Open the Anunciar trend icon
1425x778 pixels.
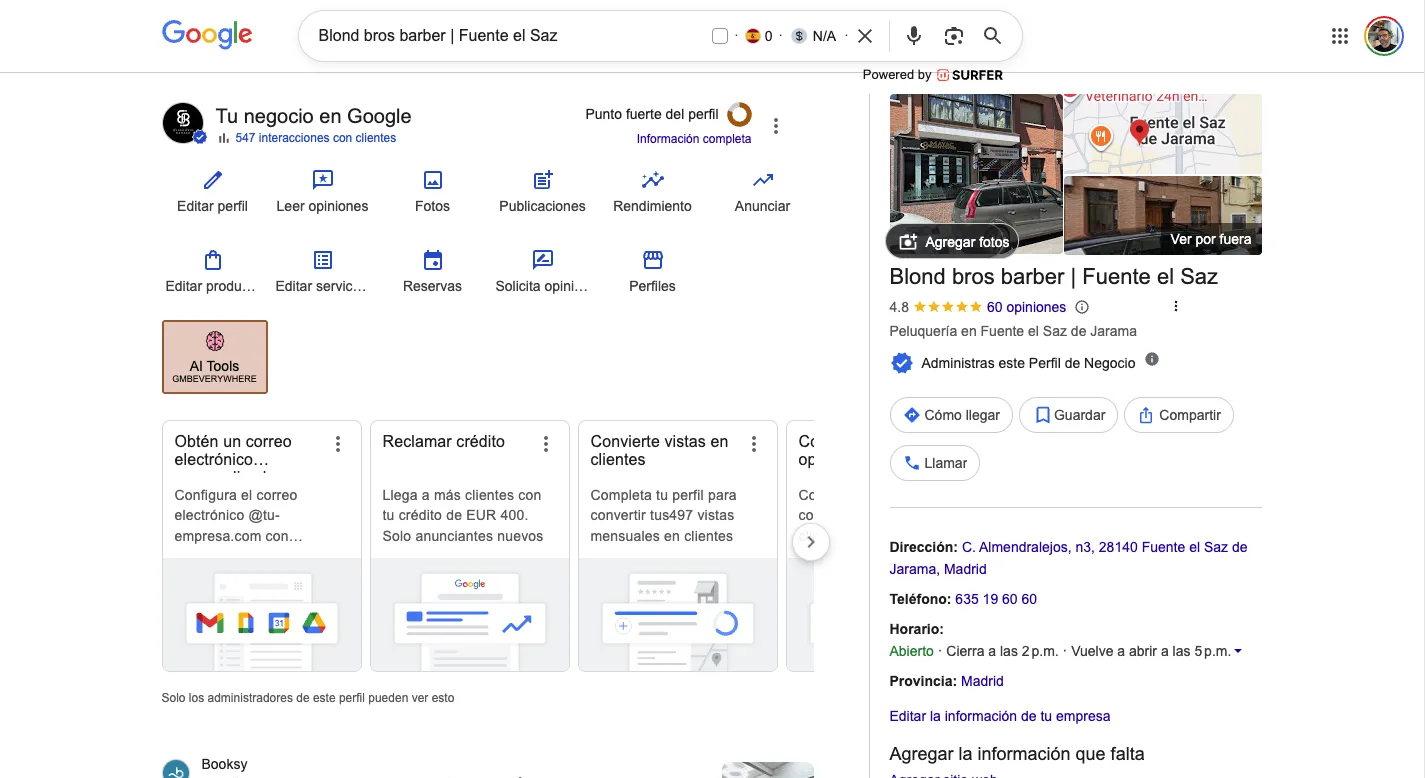point(762,180)
